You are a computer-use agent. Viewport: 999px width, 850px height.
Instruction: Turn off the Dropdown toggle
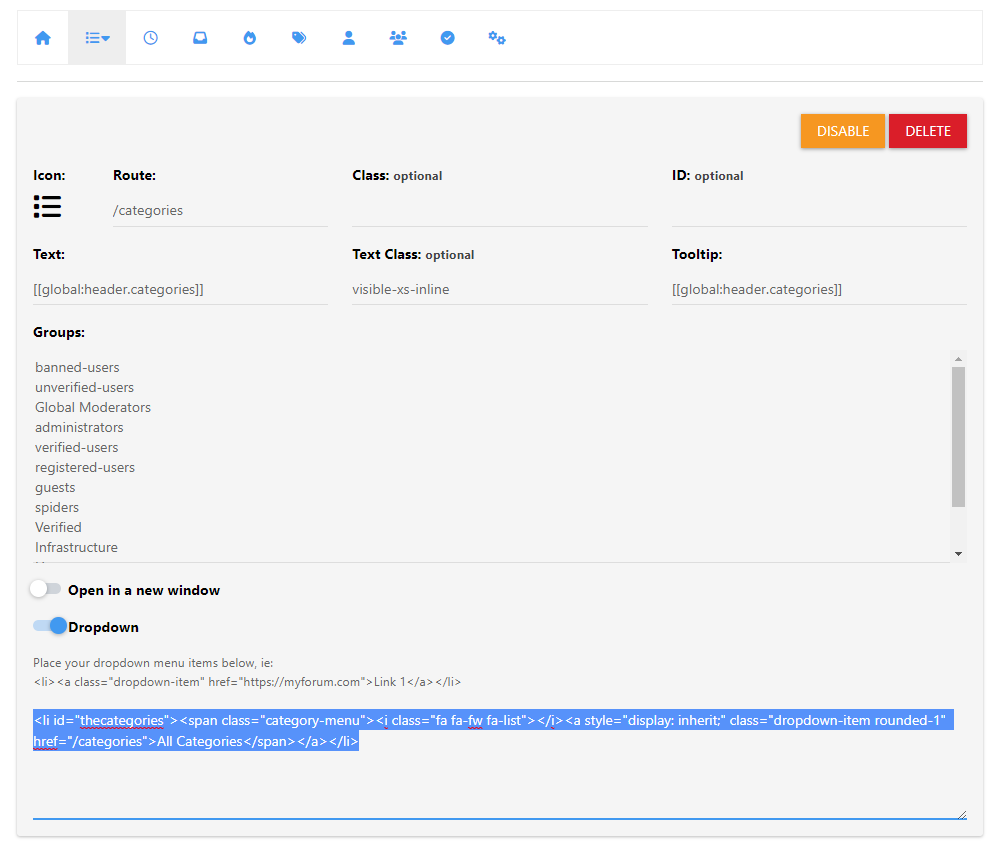pyautogui.click(x=50, y=626)
